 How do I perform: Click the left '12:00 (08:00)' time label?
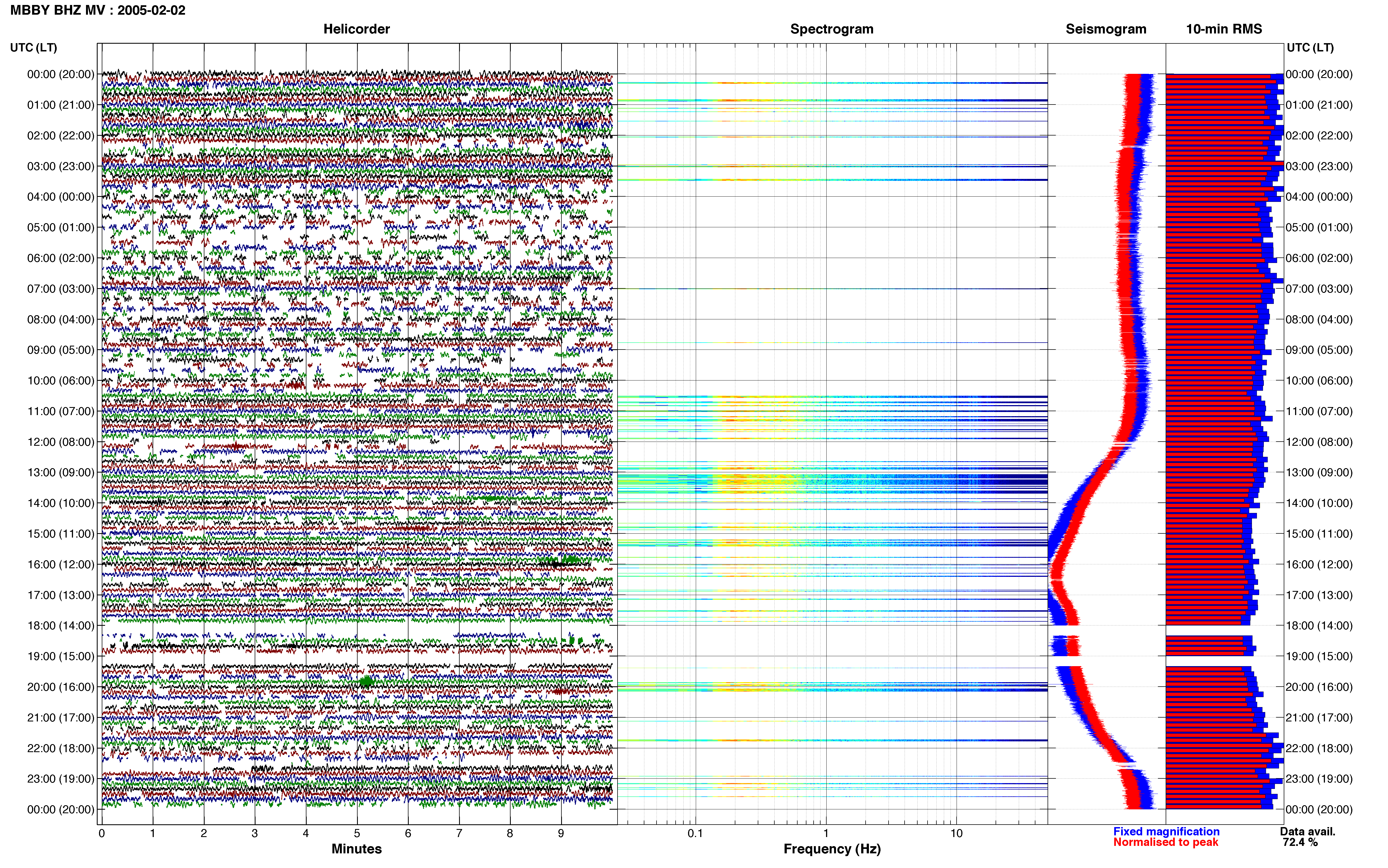(61, 442)
